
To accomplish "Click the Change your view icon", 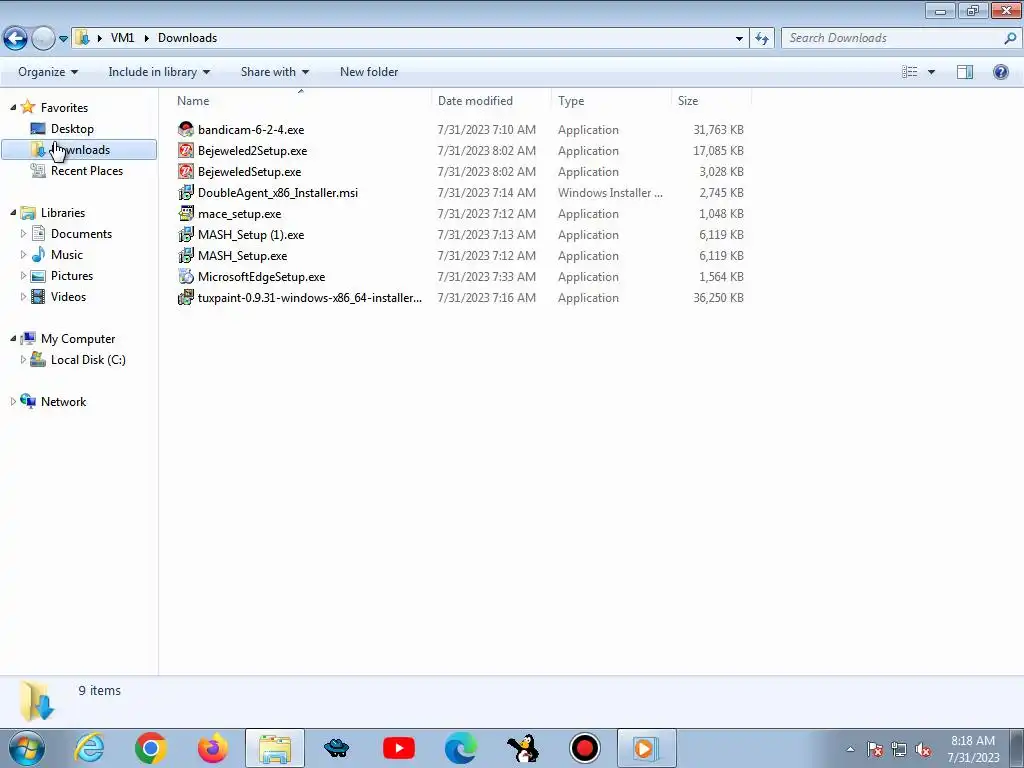I will tap(910, 72).
